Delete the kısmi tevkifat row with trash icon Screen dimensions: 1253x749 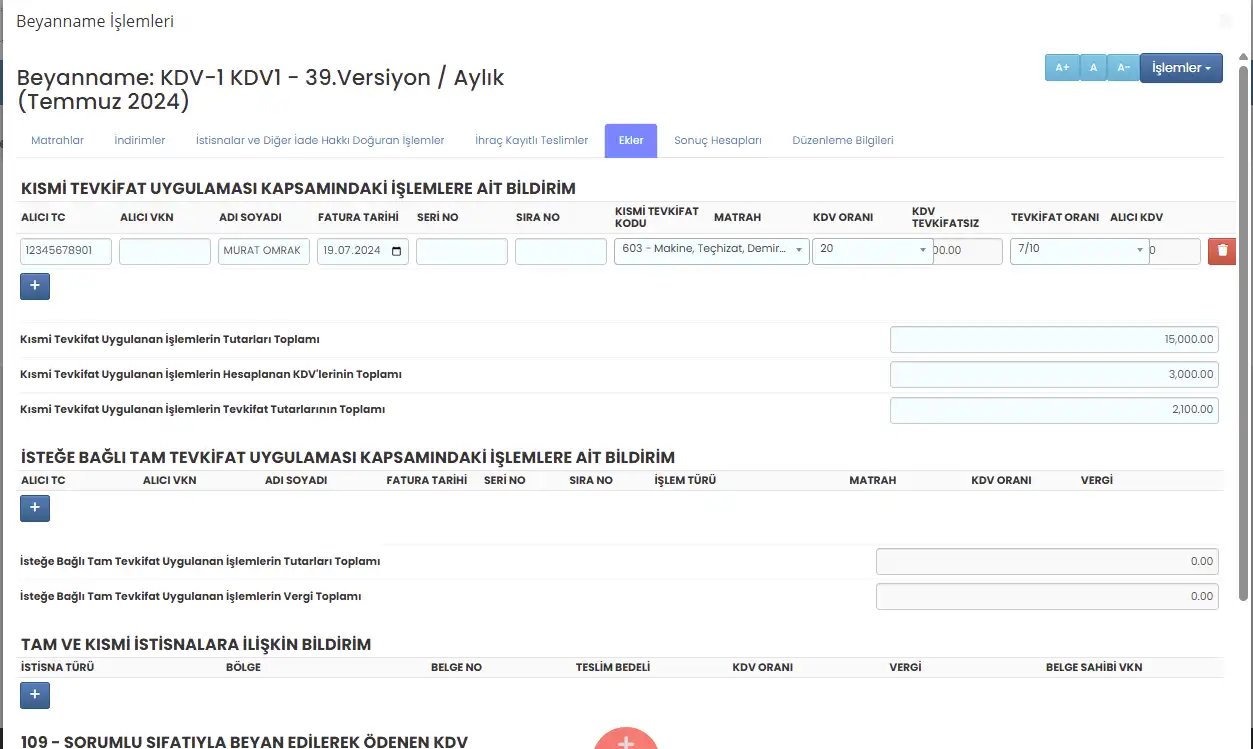coord(1221,251)
